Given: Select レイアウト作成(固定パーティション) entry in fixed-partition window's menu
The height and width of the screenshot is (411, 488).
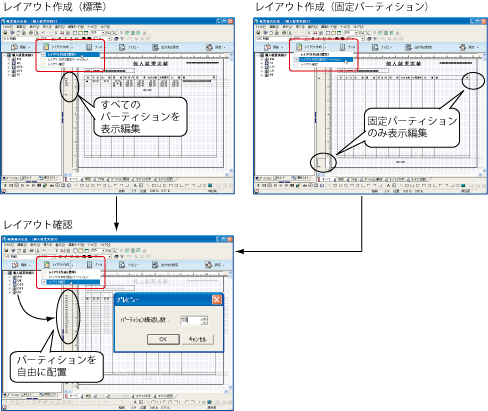Looking at the screenshot, I should [323, 59].
